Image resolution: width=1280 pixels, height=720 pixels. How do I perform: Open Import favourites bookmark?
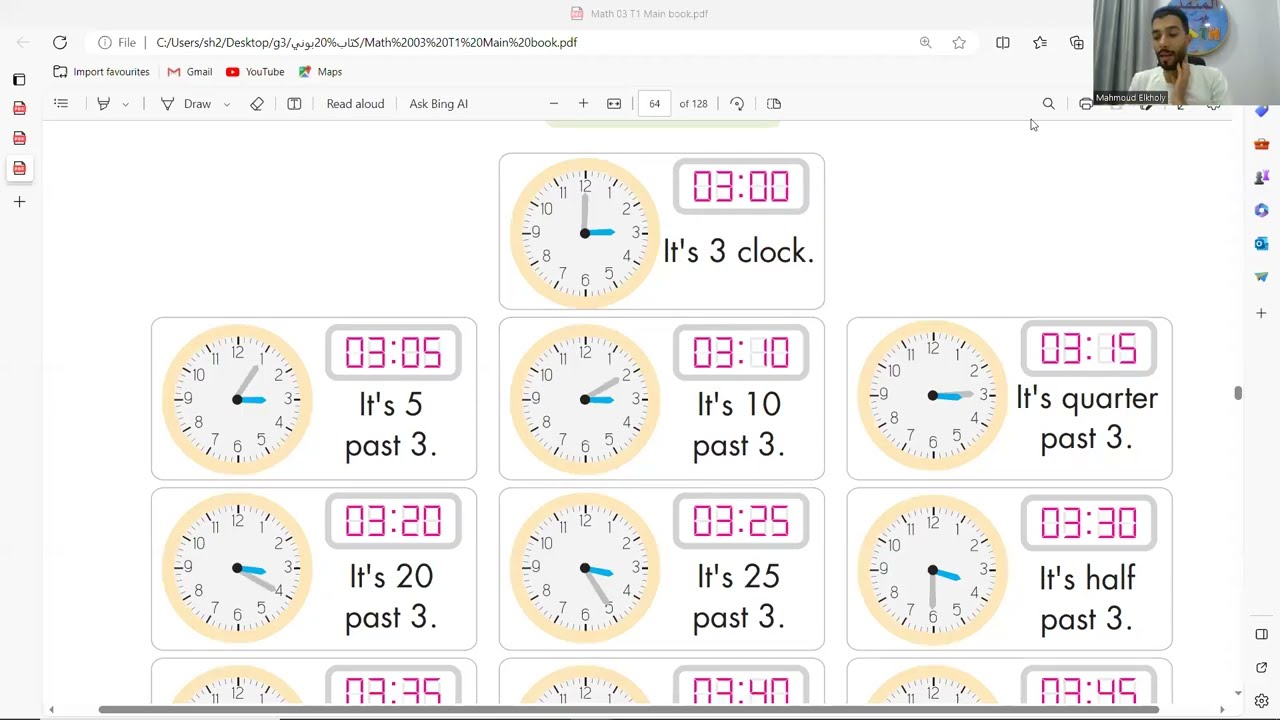point(101,72)
